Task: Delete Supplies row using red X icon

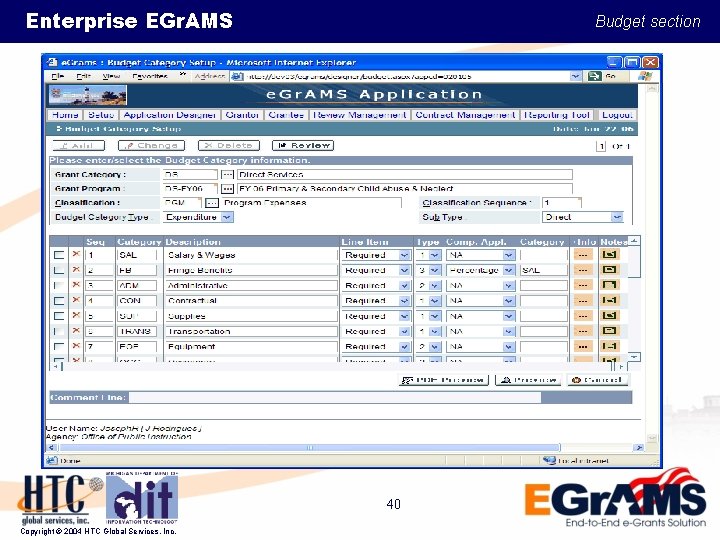Action: (76, 315)
